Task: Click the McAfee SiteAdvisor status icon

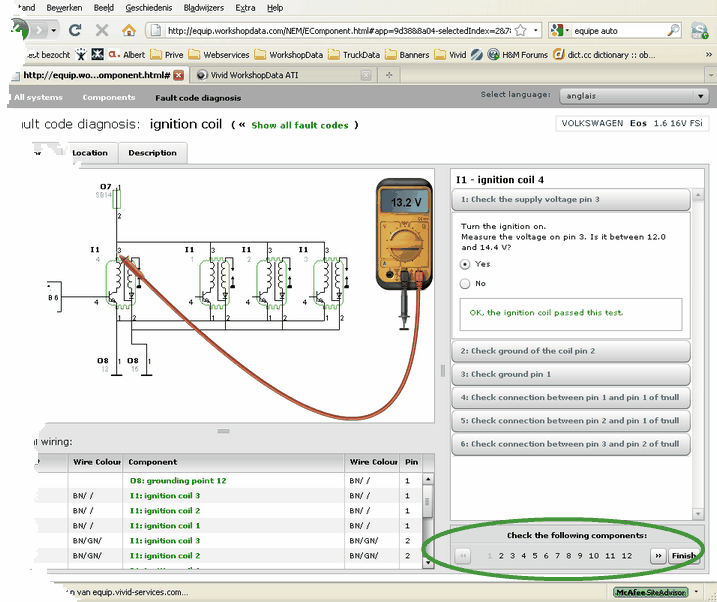Action: pyautogui.click(x=651, y=592)
